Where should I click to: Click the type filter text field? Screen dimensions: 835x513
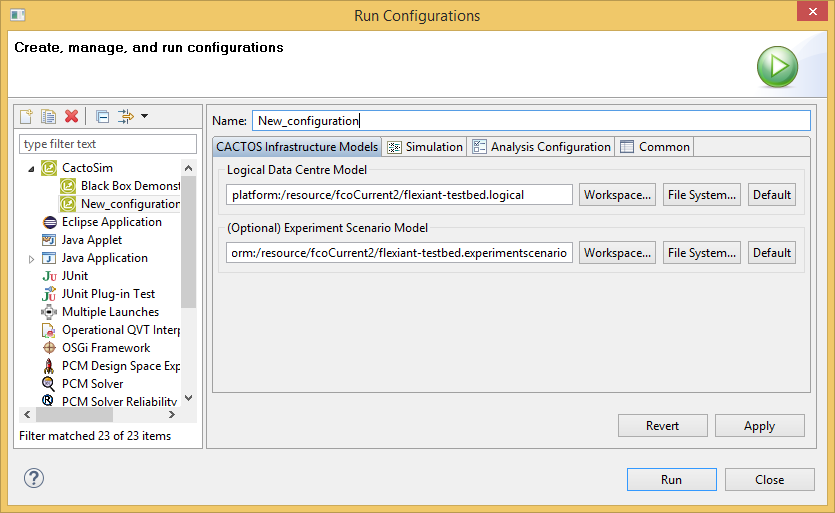108,144
